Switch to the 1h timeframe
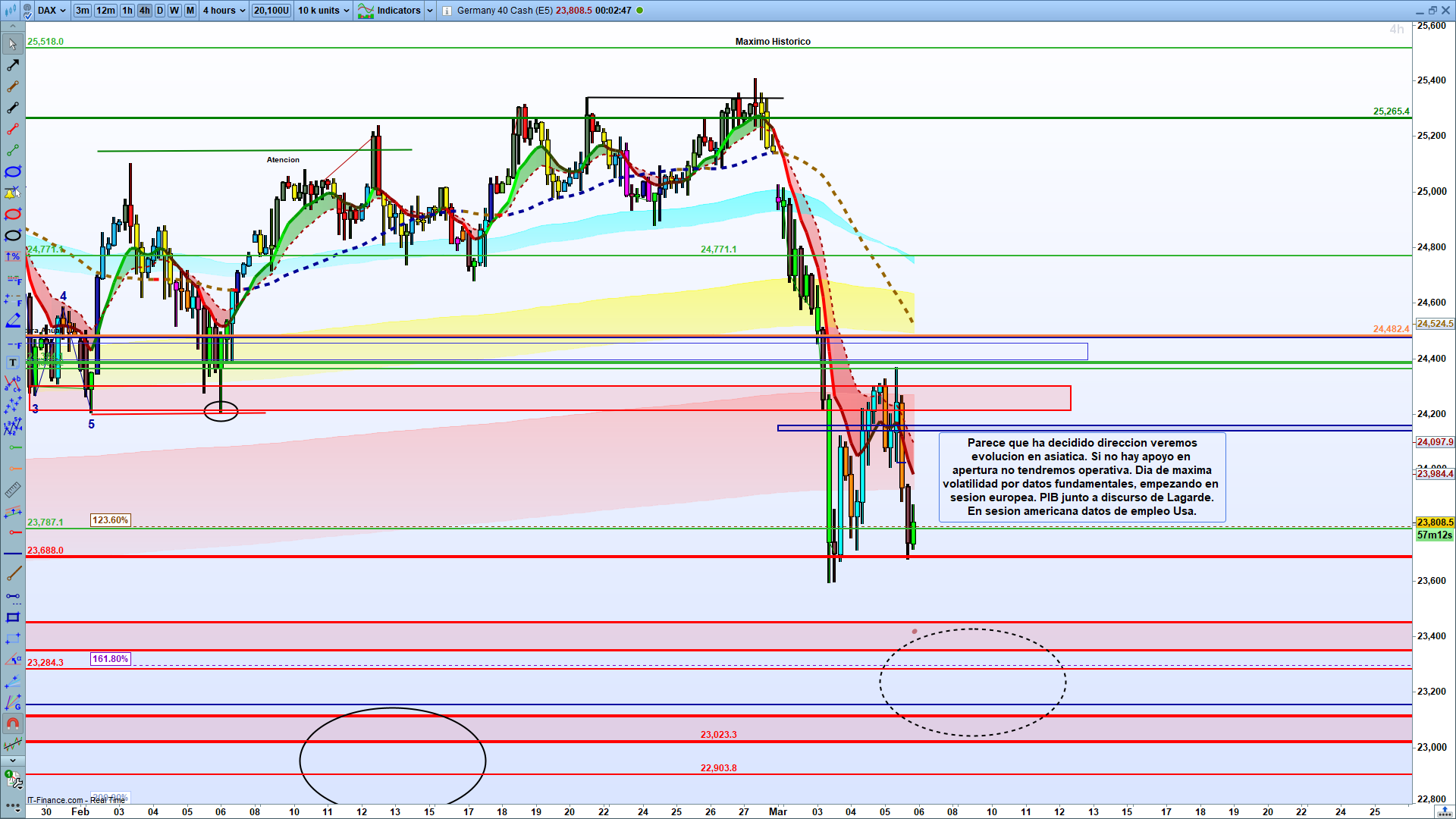The height and width of the screenshot is (819, 1456). [127, 11]
